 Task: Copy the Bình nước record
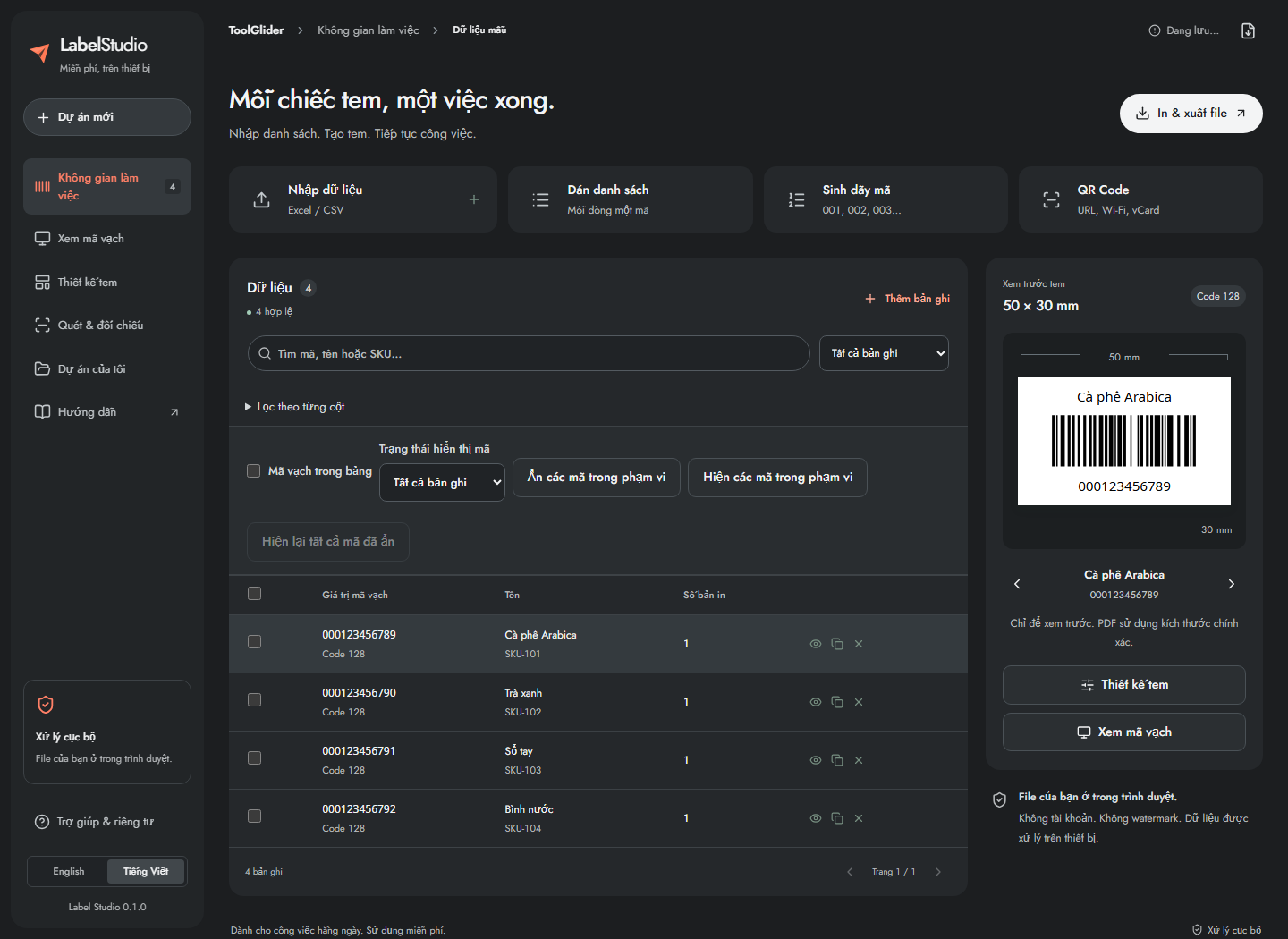837,818
